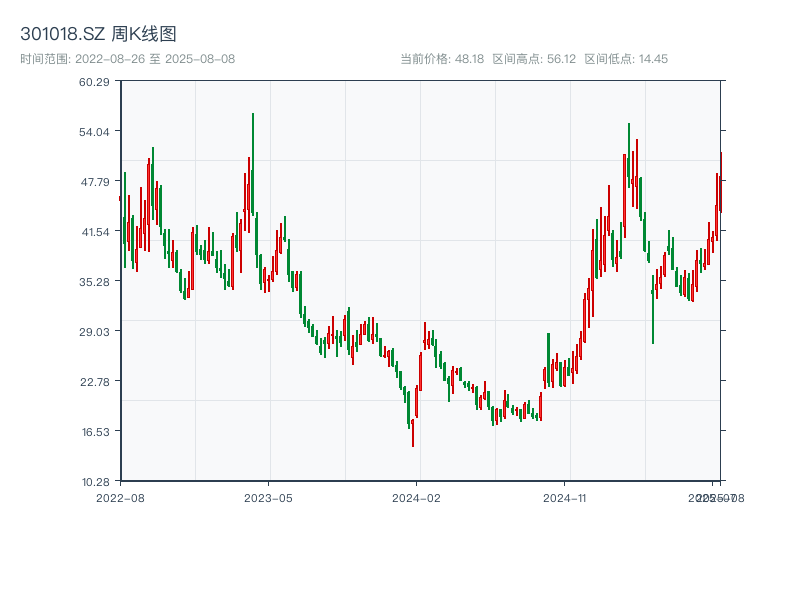Click the y-axis label 60.29

click(x=94, y=82)
